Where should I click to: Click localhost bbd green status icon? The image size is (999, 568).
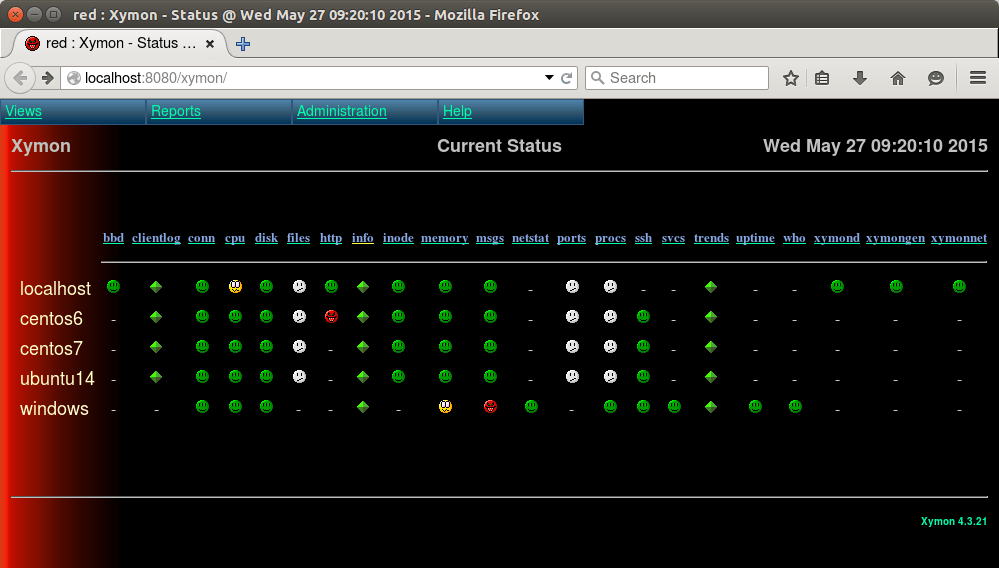[113, 287]
